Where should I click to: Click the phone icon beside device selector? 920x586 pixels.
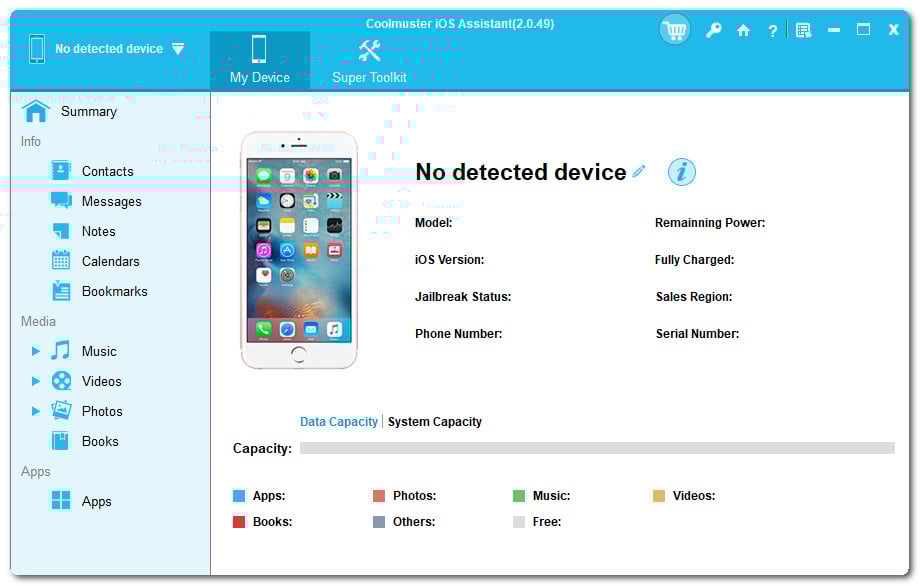[x=36, y=49]
